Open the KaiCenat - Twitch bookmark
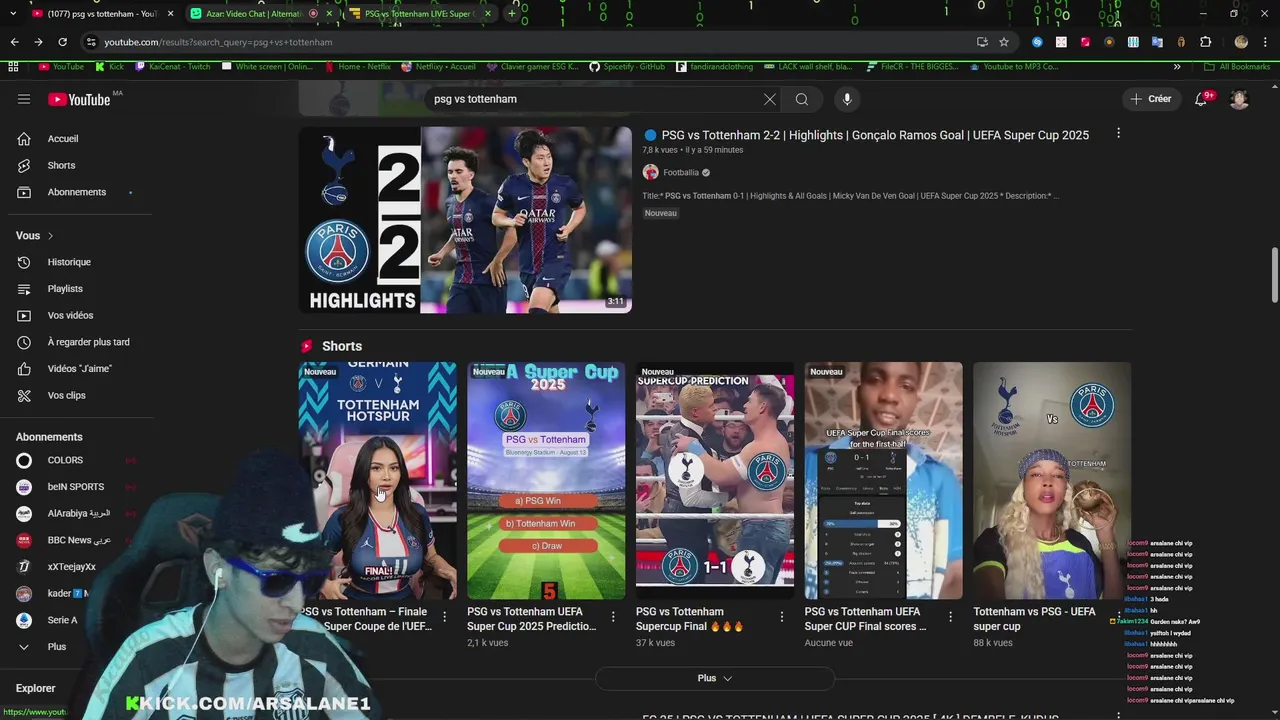Image resolution: width=1280 pixels, height=720 pixels. [173, 67]
